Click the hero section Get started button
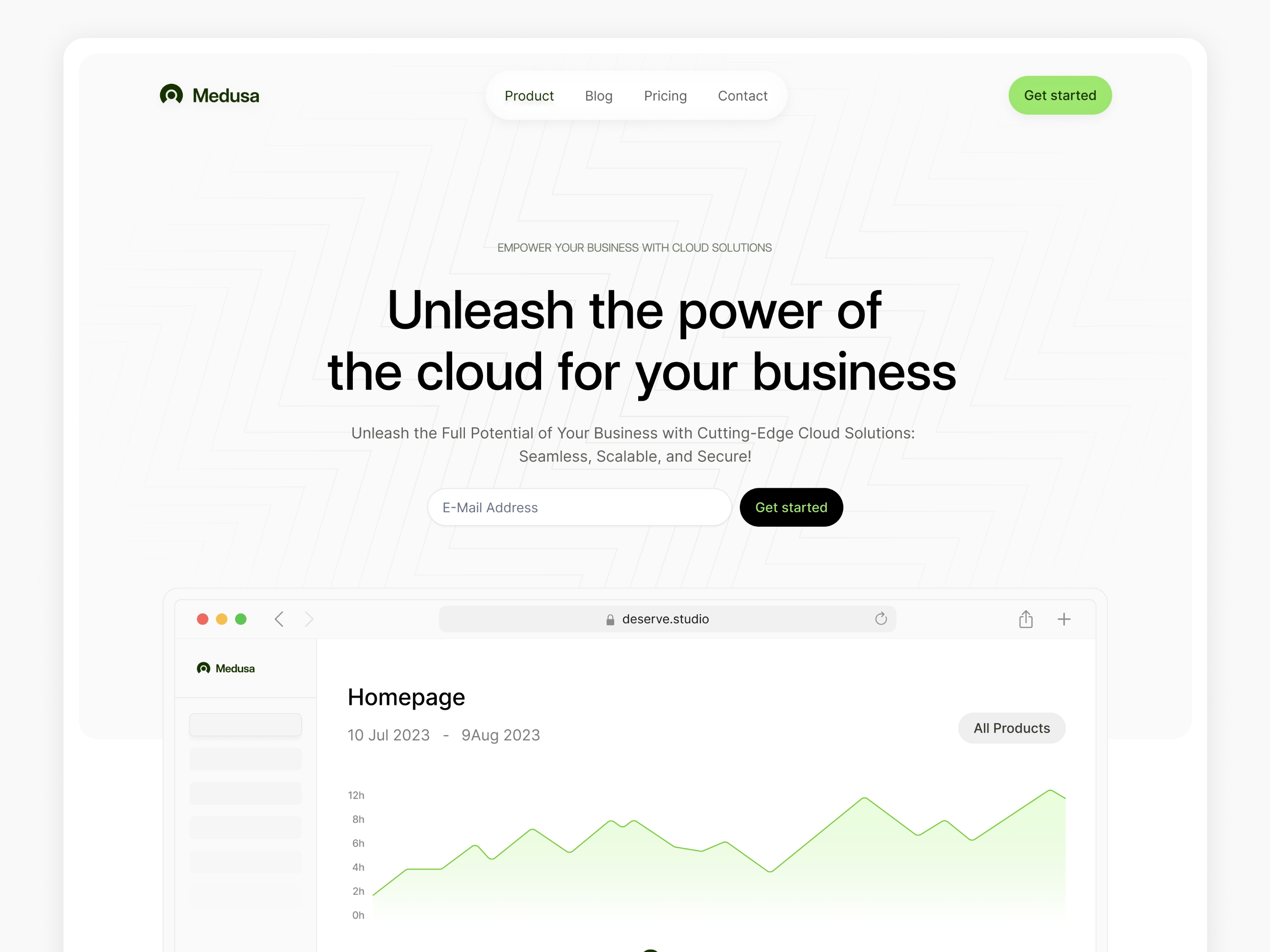Viewport: 1270px width, 952px height. (790, 507)
